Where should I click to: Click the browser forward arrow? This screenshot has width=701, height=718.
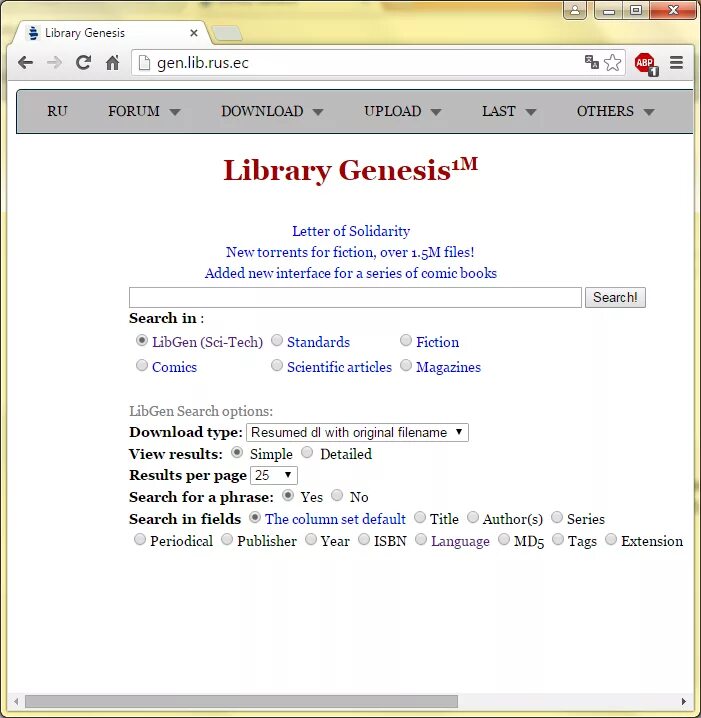point(54,62)
